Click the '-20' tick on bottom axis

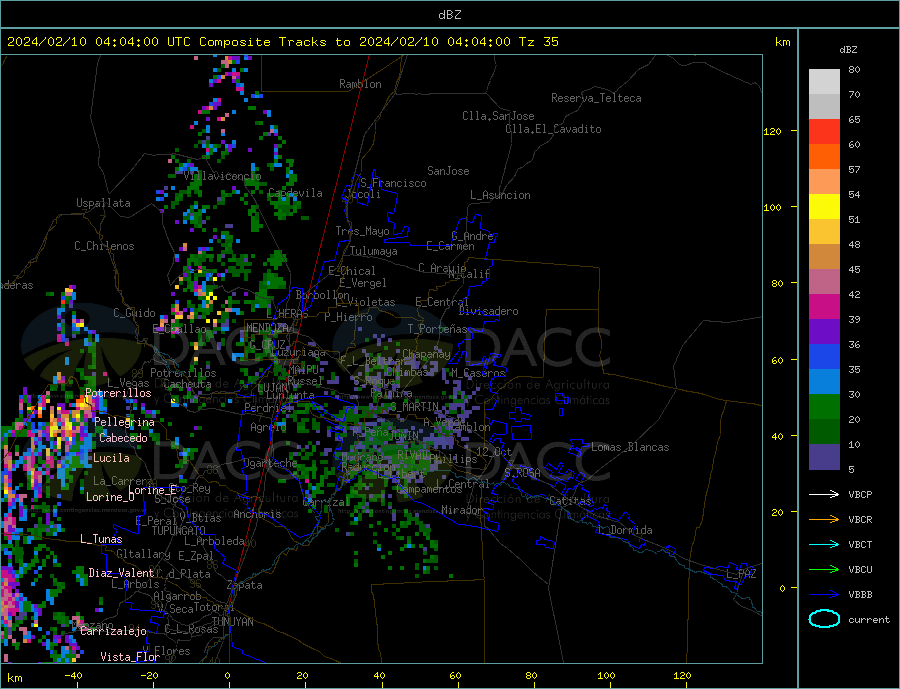pyautogui.click(x=149, y=676)
